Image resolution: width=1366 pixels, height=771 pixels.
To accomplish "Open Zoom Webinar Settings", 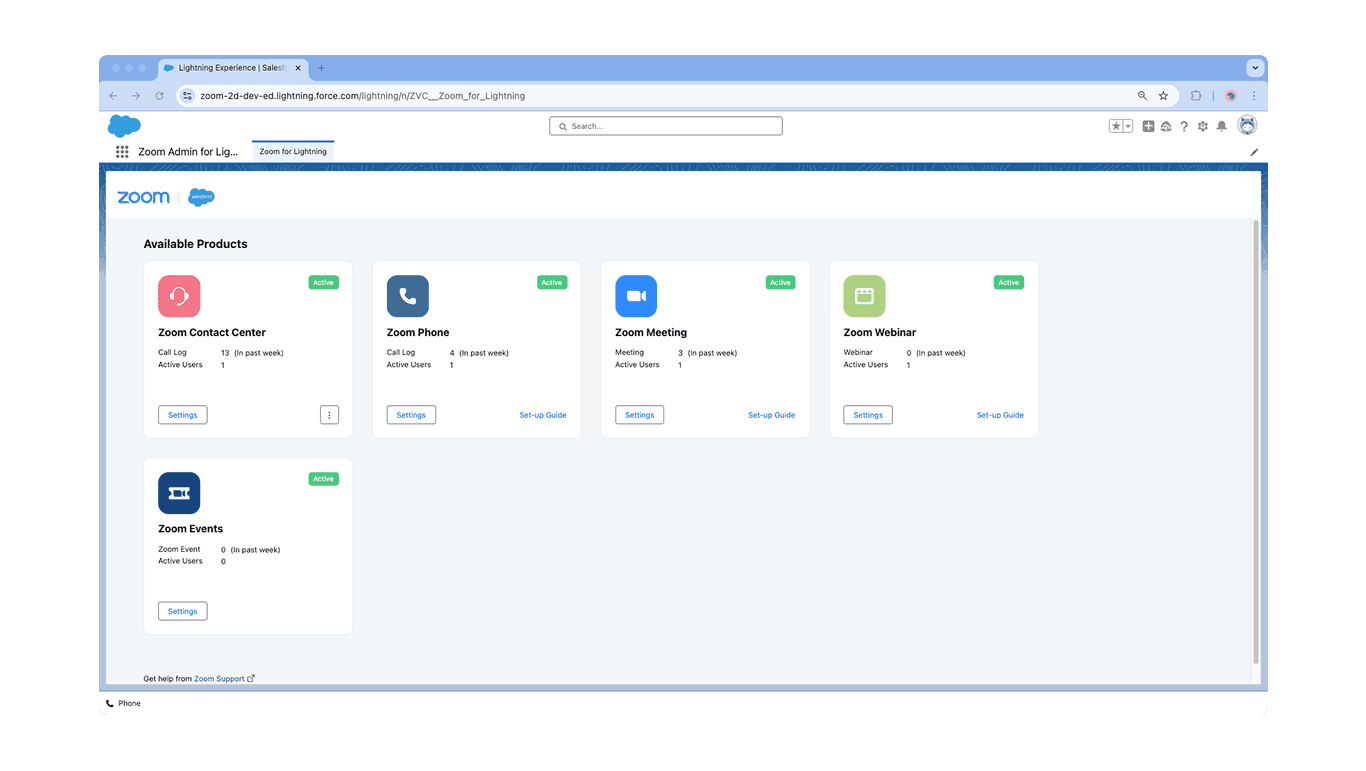I will click(x=868, y=415).
